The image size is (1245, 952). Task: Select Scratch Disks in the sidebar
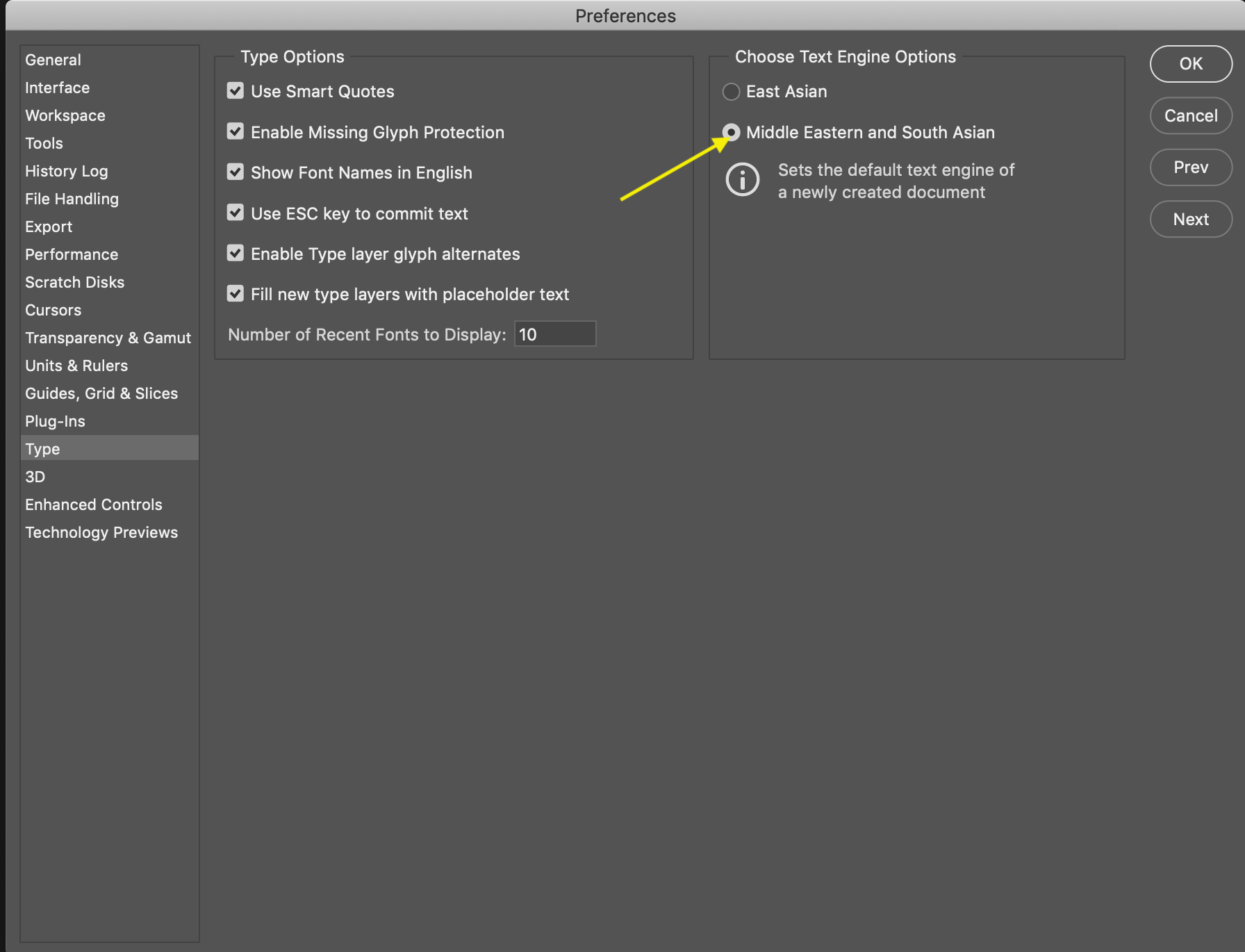click(75, 282)
